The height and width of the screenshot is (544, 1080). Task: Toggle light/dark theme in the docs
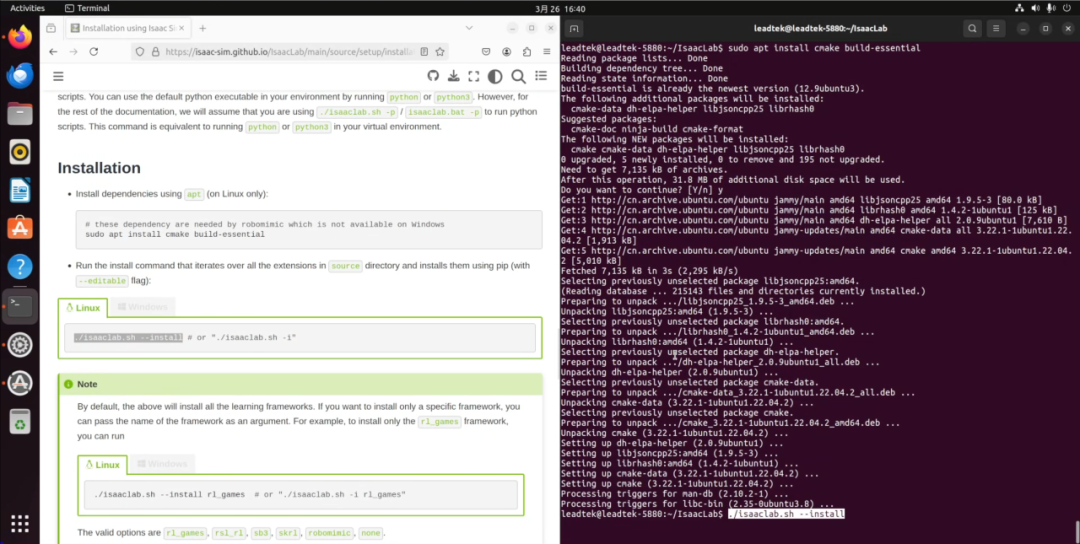(495, 76)
